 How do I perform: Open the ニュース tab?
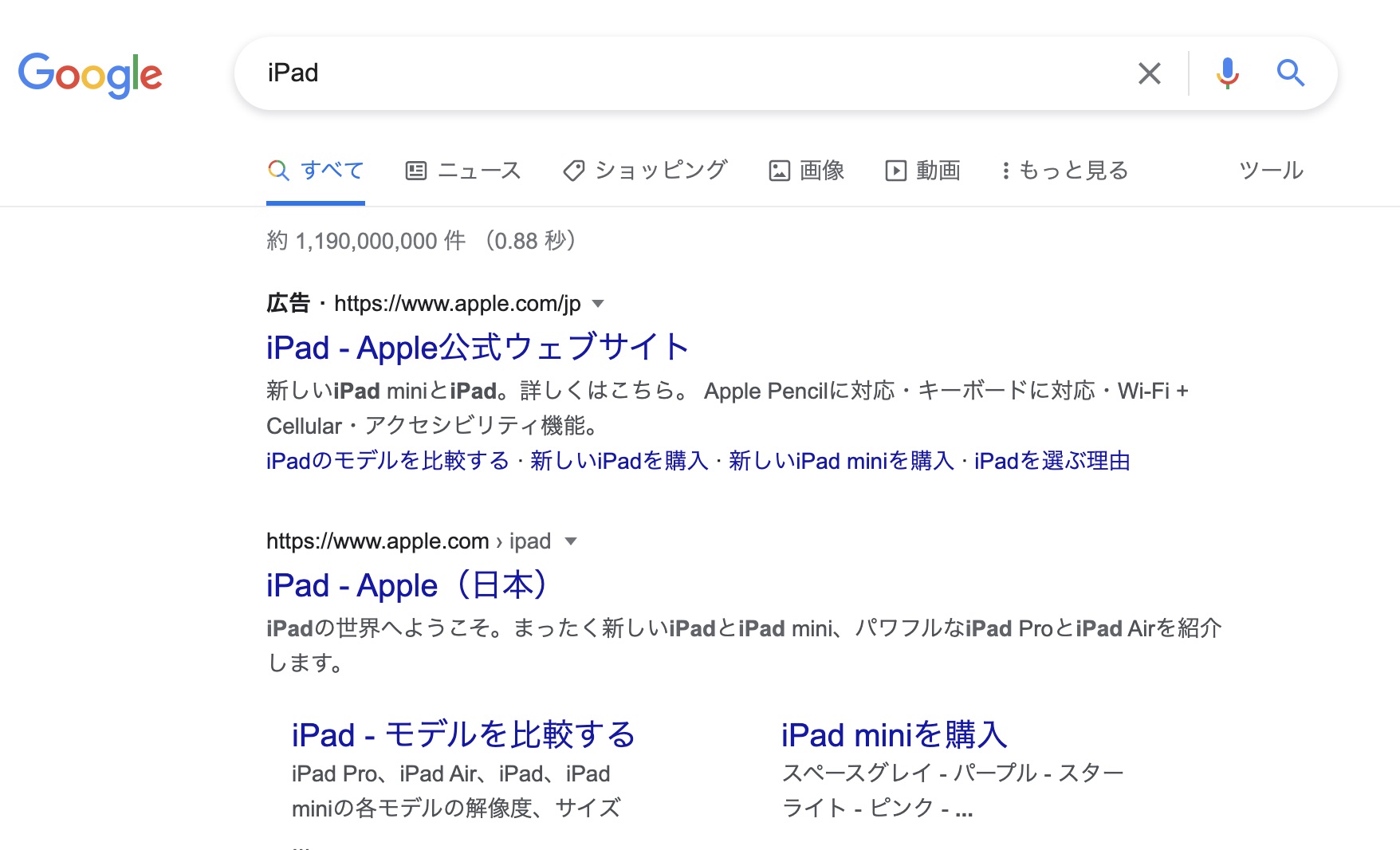pyautogui.click(x=463, y=170)
